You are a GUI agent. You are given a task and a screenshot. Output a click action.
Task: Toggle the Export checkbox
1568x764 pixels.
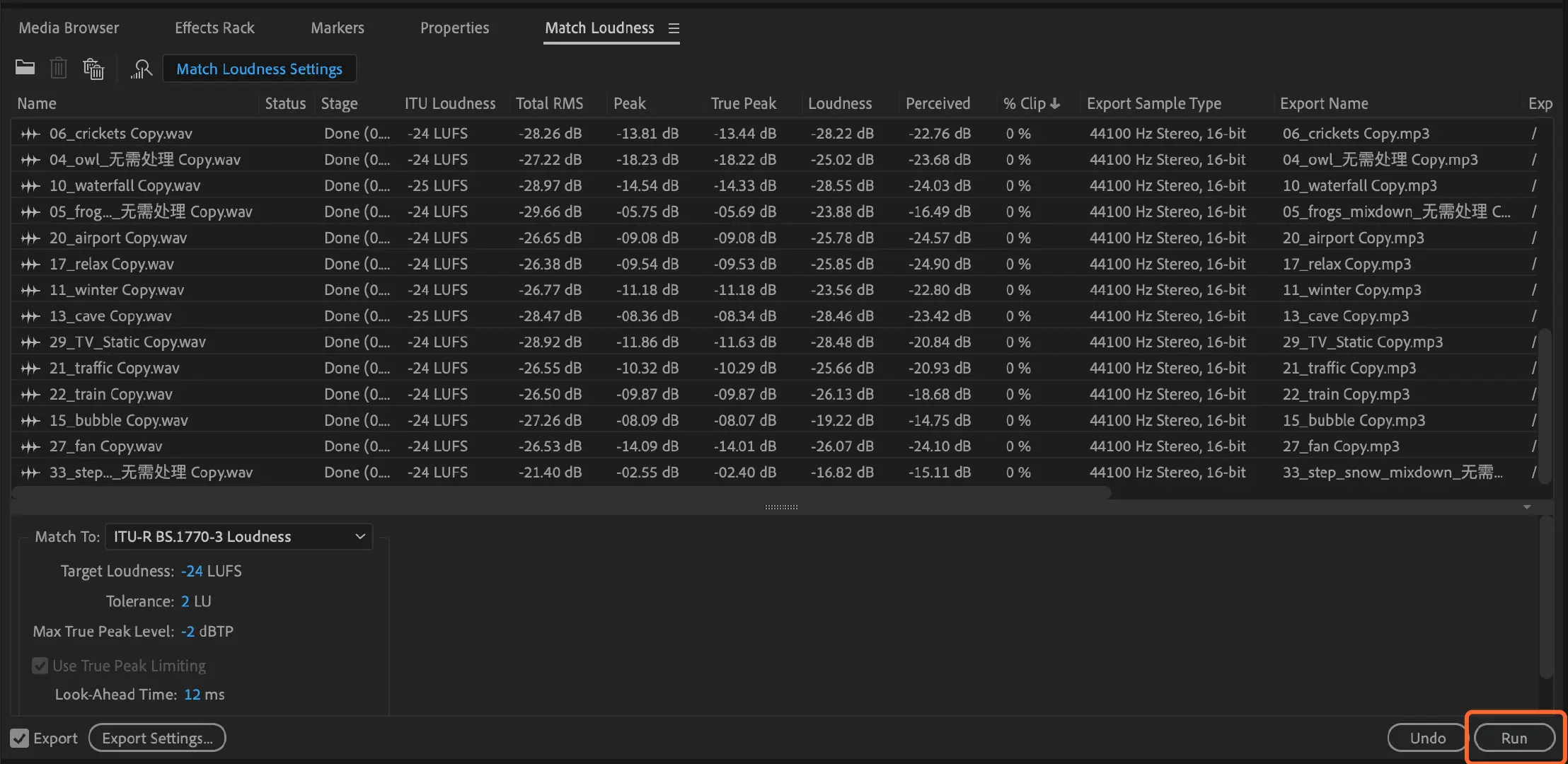tap(20, 739)
